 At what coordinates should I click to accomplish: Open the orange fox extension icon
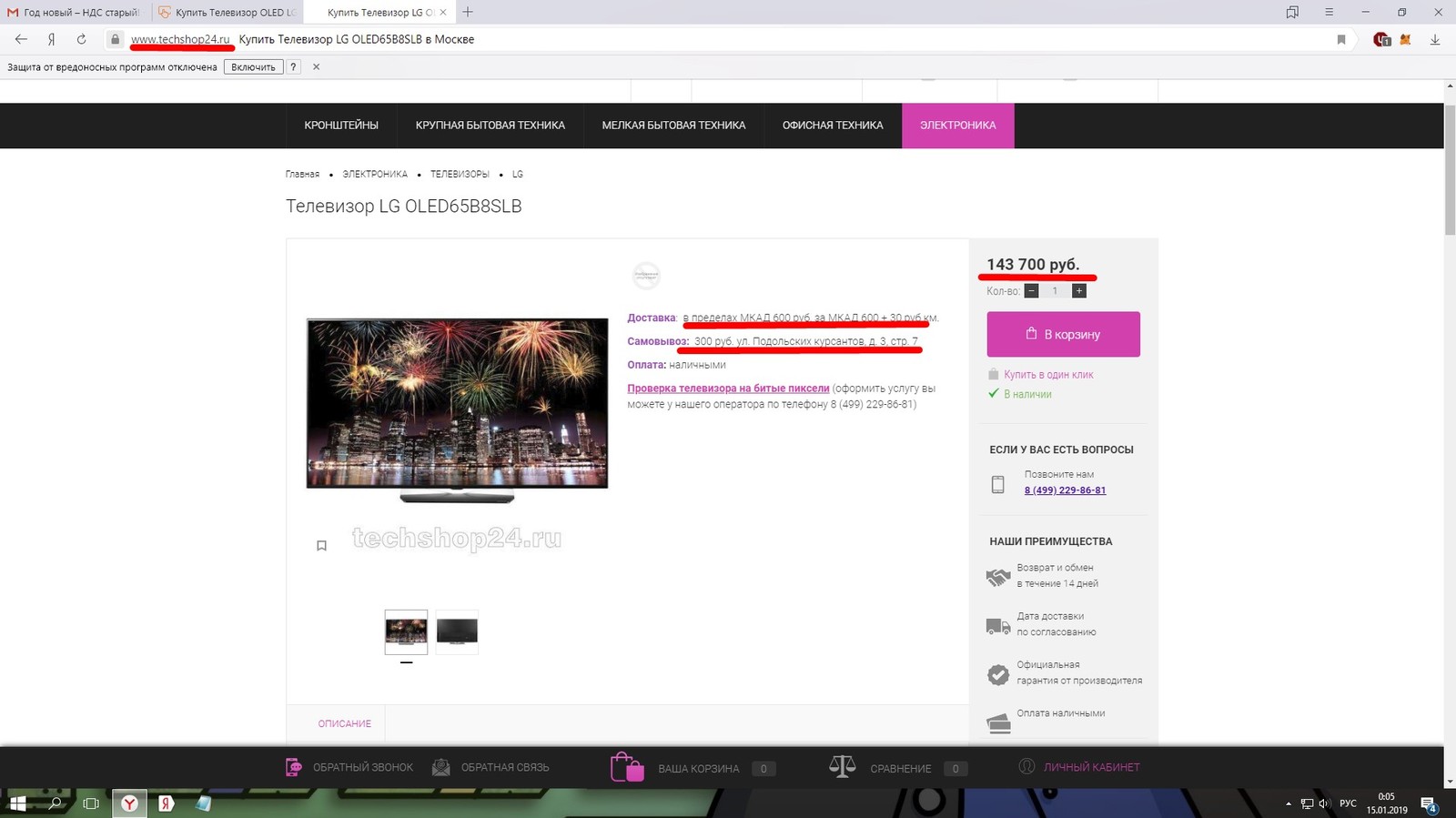click(x=1406, y=39)
